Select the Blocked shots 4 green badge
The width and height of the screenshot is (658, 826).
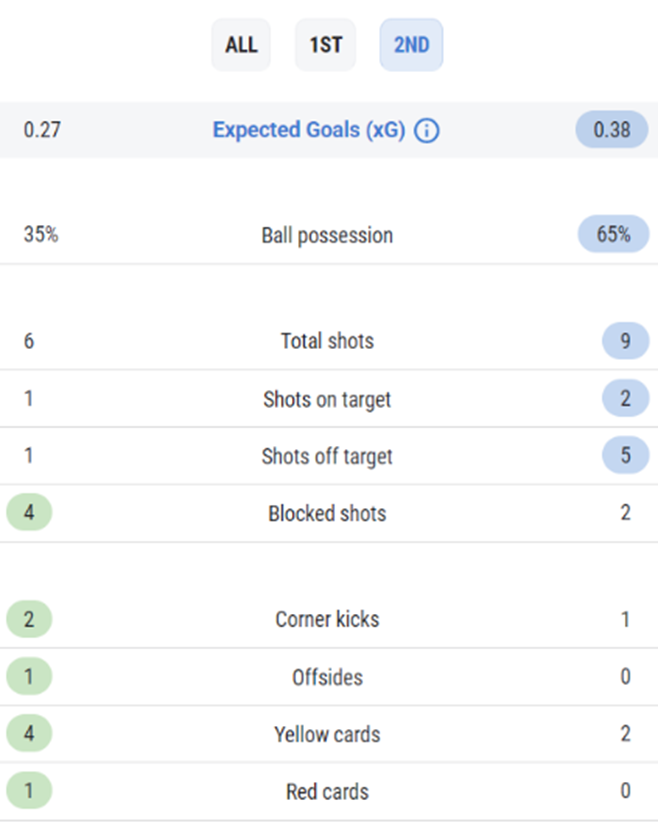tap(29, 513)
